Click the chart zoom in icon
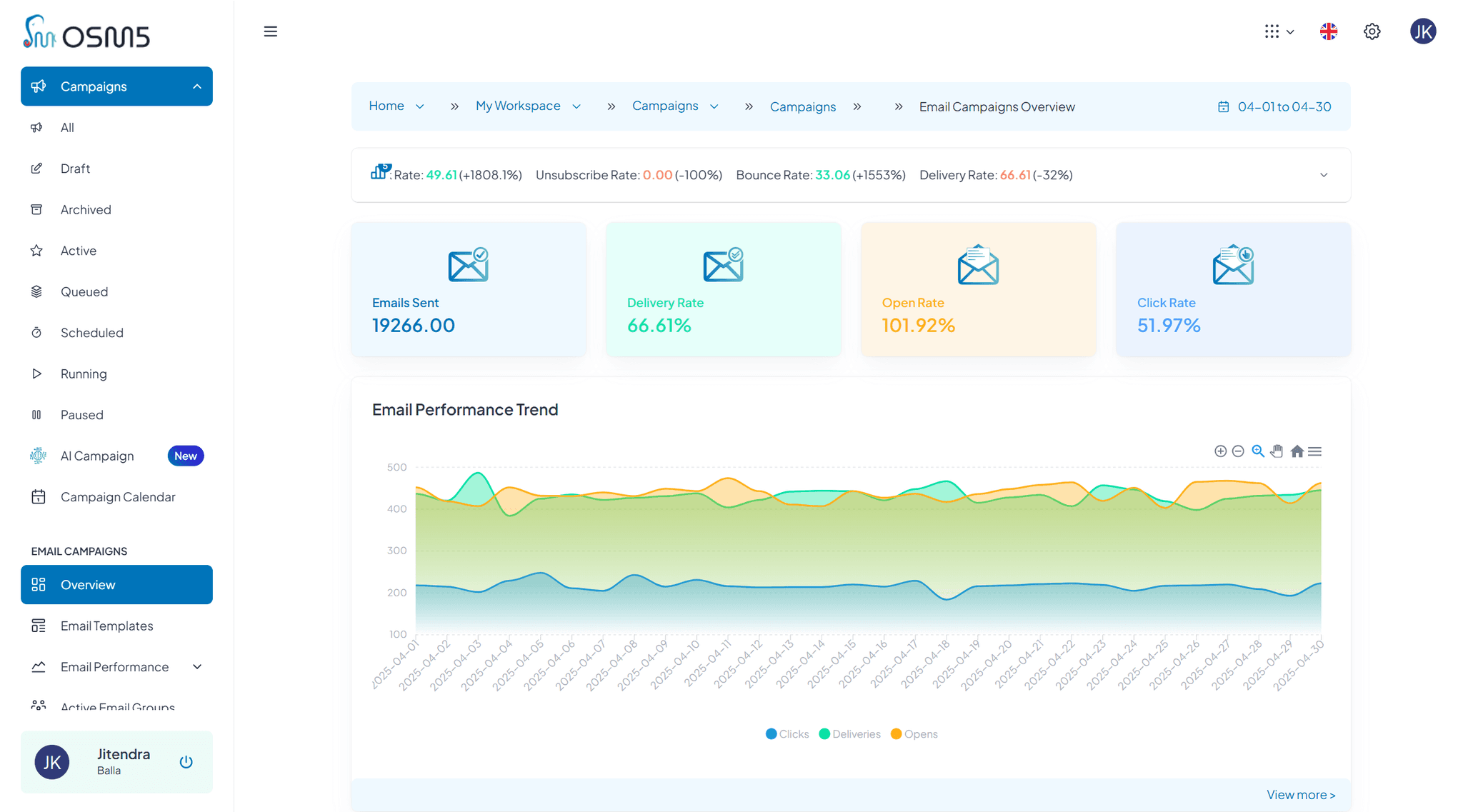 click(x=1220, y=451)
